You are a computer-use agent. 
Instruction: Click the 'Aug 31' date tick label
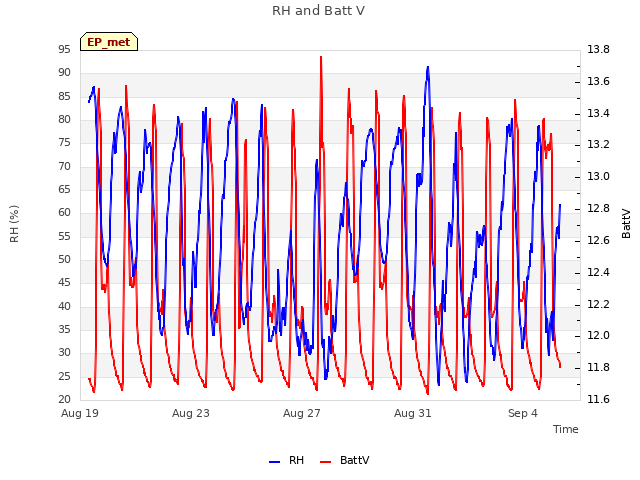pyautogui.click(x=413, y=413)
